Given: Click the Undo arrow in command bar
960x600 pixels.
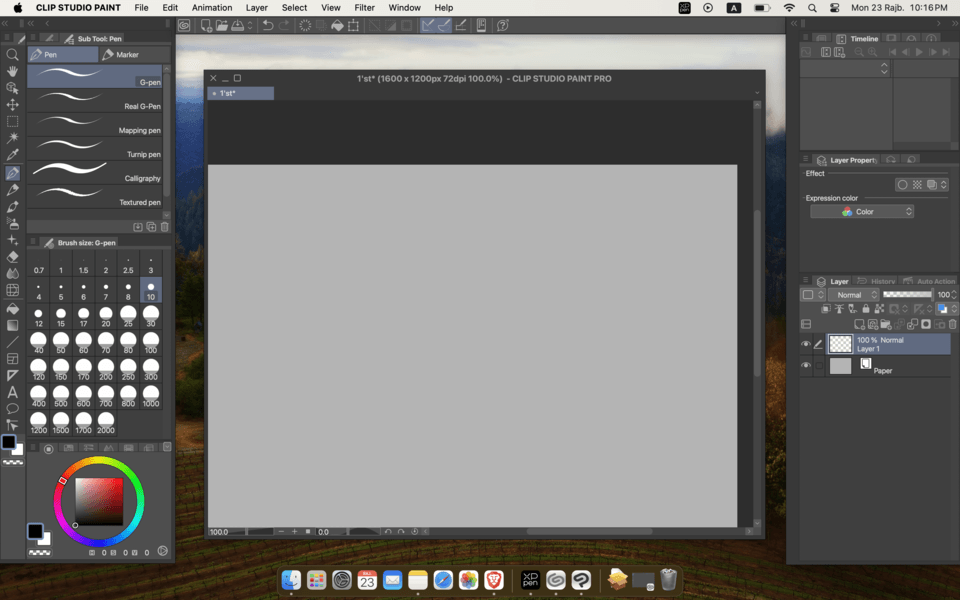Looking at the screenshot, I should click(x=268, y=25).
